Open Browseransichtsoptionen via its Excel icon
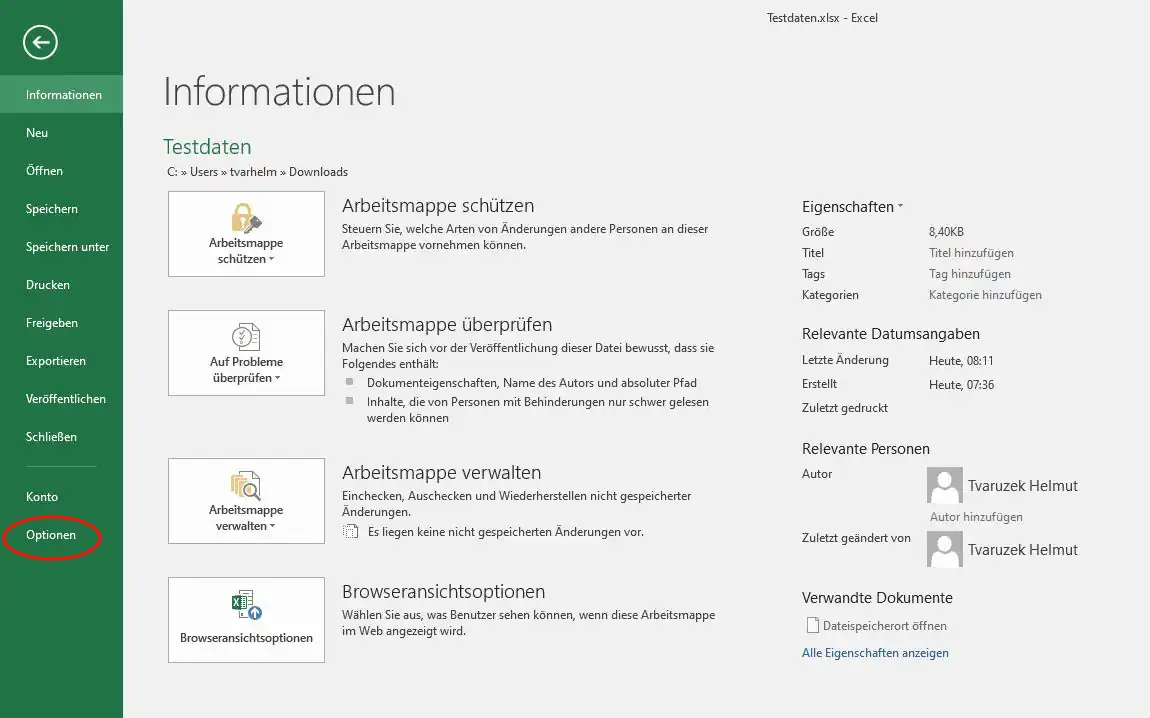Screen dimensions: 1150x718 (x=246, y=605)
